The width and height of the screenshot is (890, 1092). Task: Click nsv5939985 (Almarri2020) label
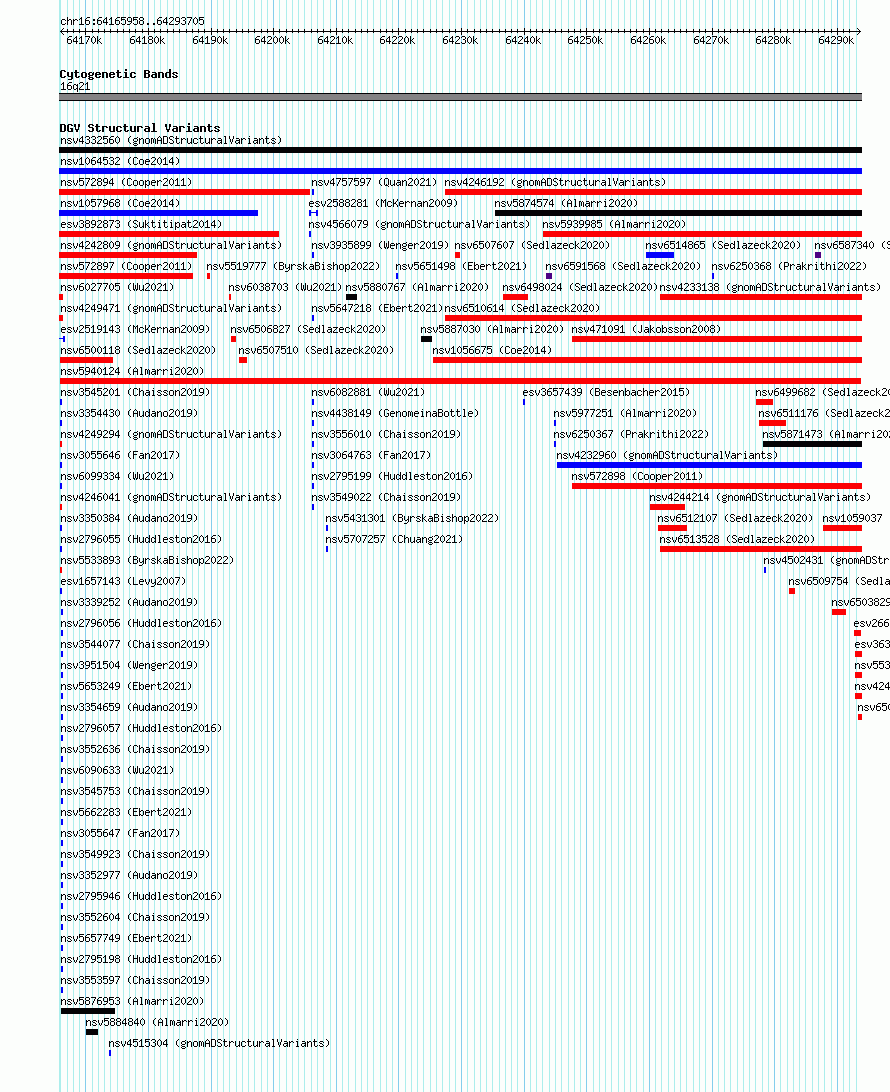(614, 224)
